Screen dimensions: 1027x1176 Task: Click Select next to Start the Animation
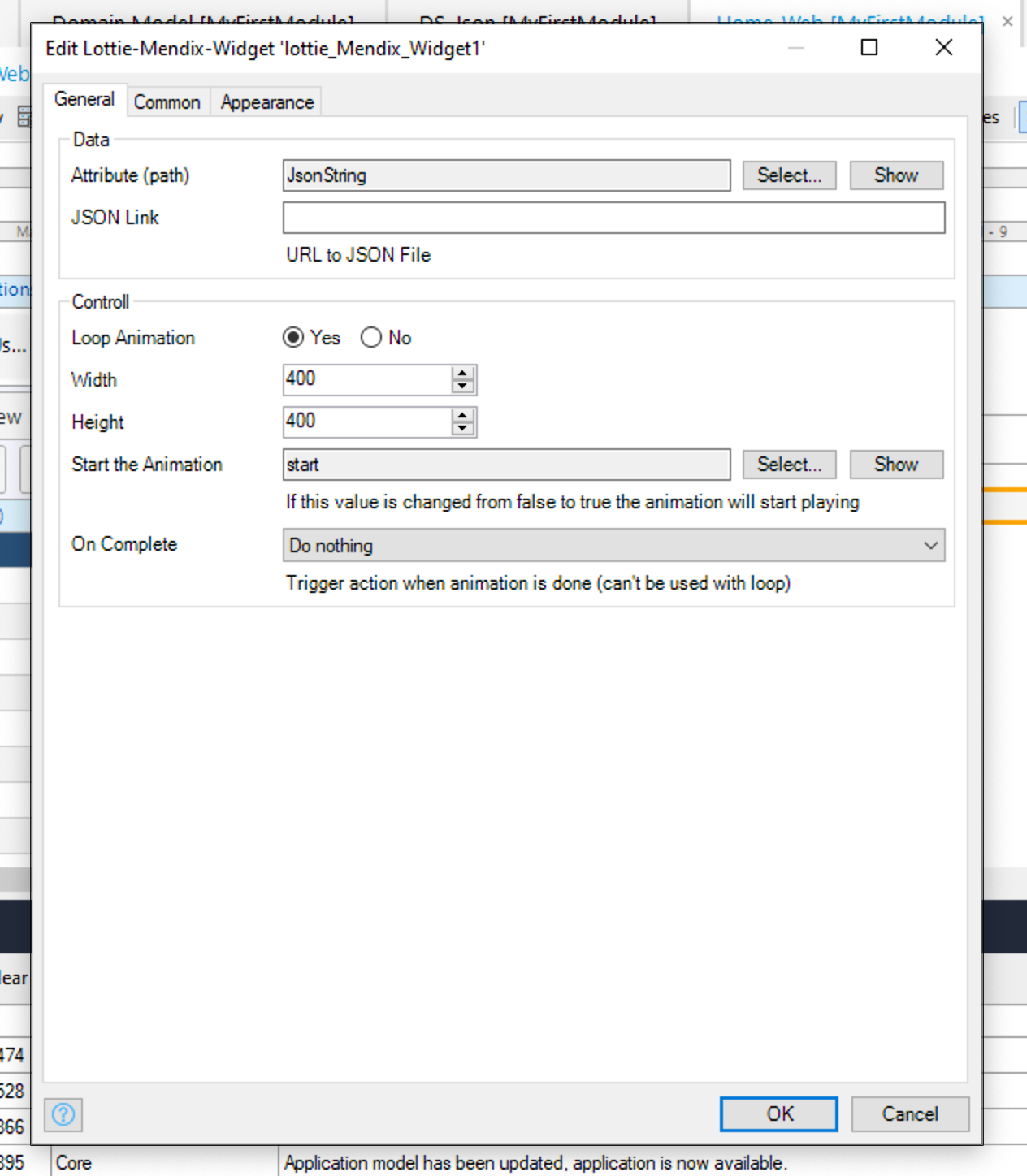pyautogui.click(x=789, y=465)
